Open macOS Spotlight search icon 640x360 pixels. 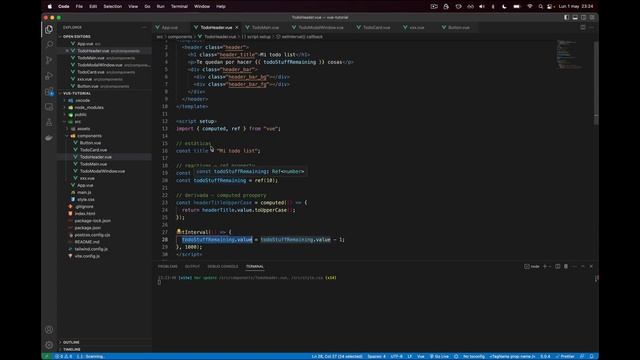pyautogui.click(x=540, y=7)
